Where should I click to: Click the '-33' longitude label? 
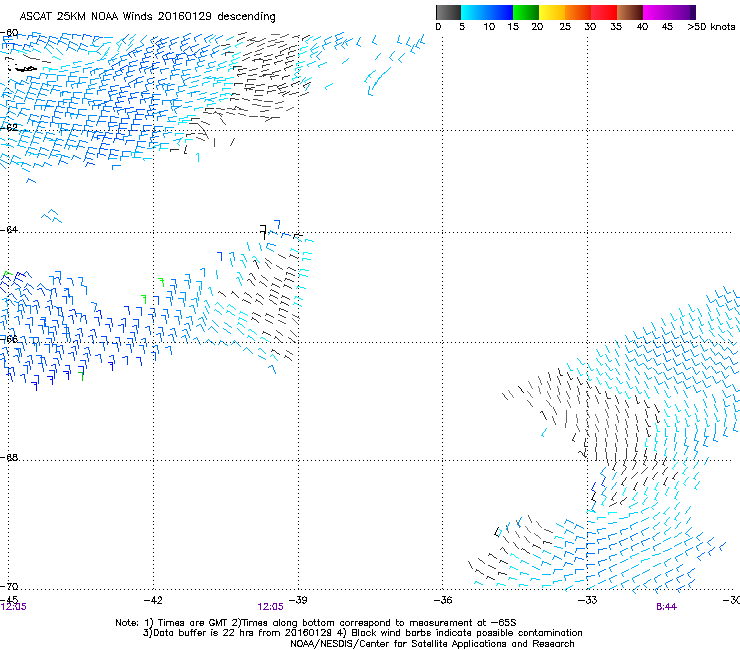pos(587,600)
